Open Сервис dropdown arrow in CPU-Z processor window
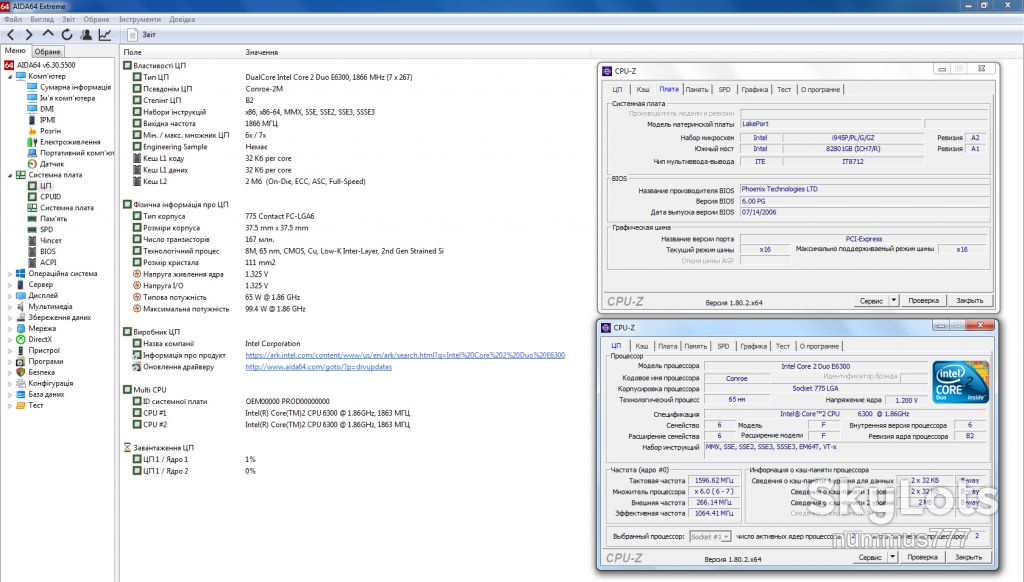1024x582 pixels. click(x=893, y=557)
